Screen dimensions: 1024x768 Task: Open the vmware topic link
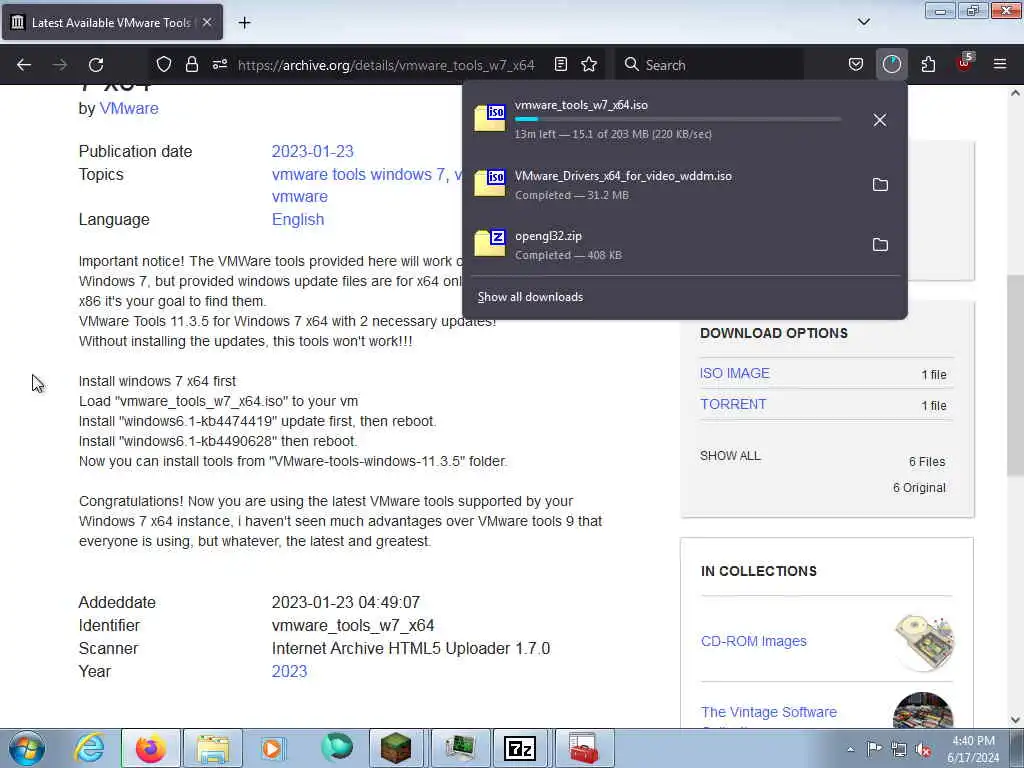click(x=300, y=197)
